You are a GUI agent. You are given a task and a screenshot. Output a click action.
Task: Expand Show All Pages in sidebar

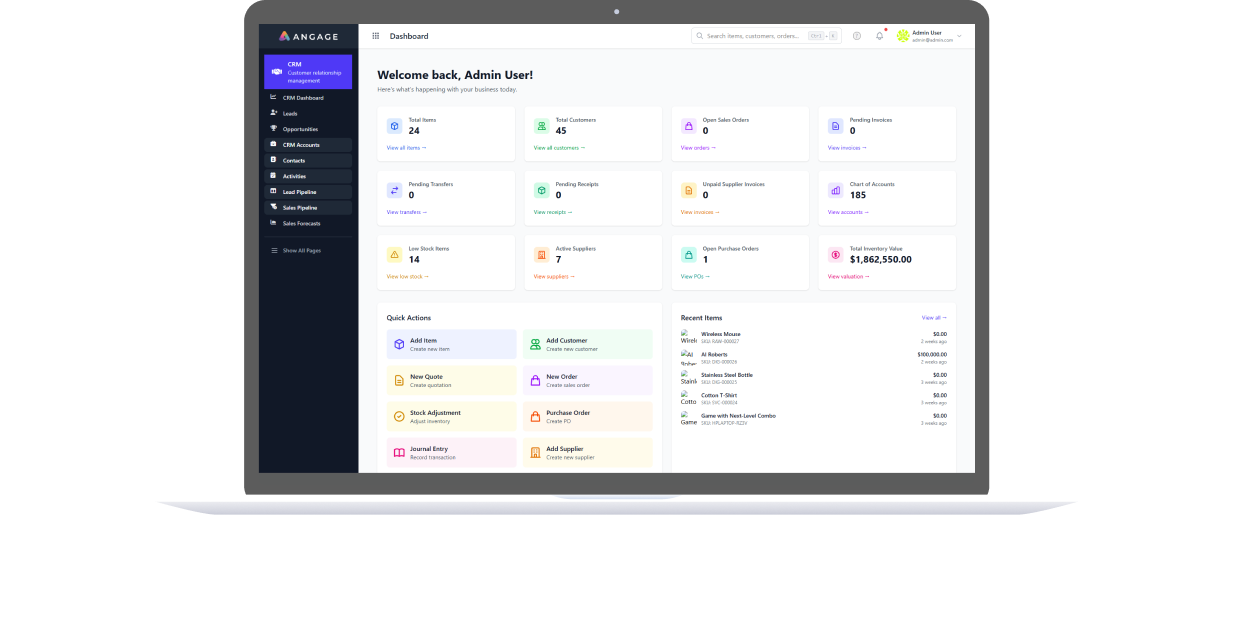tap(301, 250)
